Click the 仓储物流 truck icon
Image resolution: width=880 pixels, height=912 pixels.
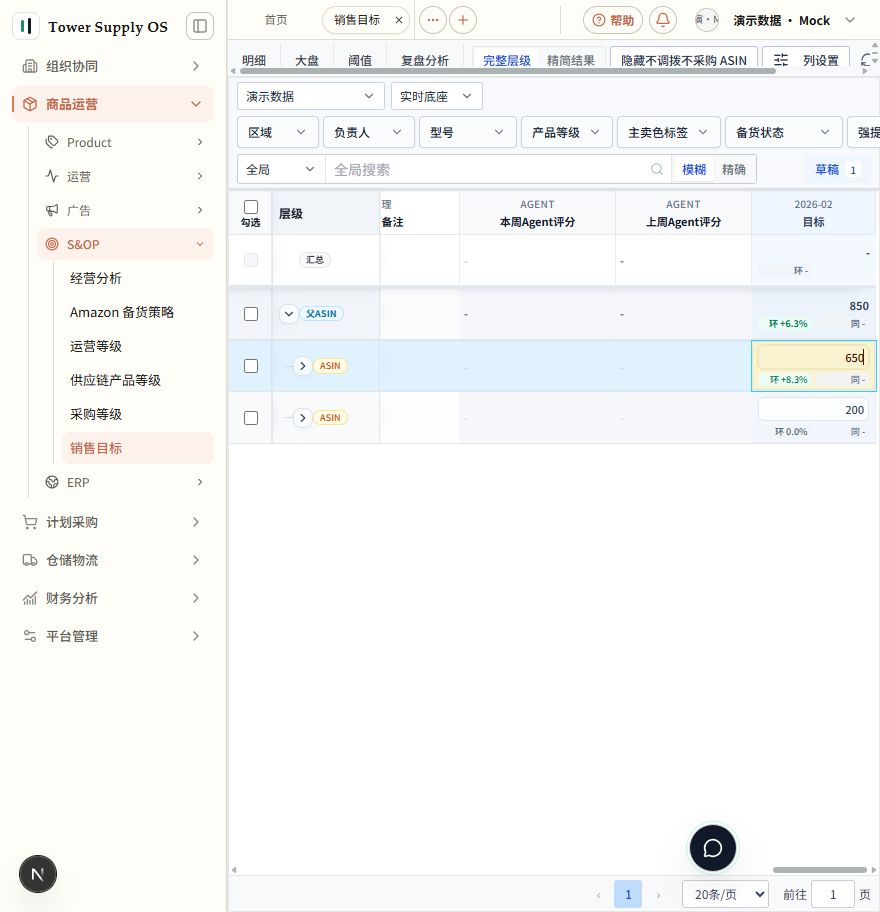point(30,560)
